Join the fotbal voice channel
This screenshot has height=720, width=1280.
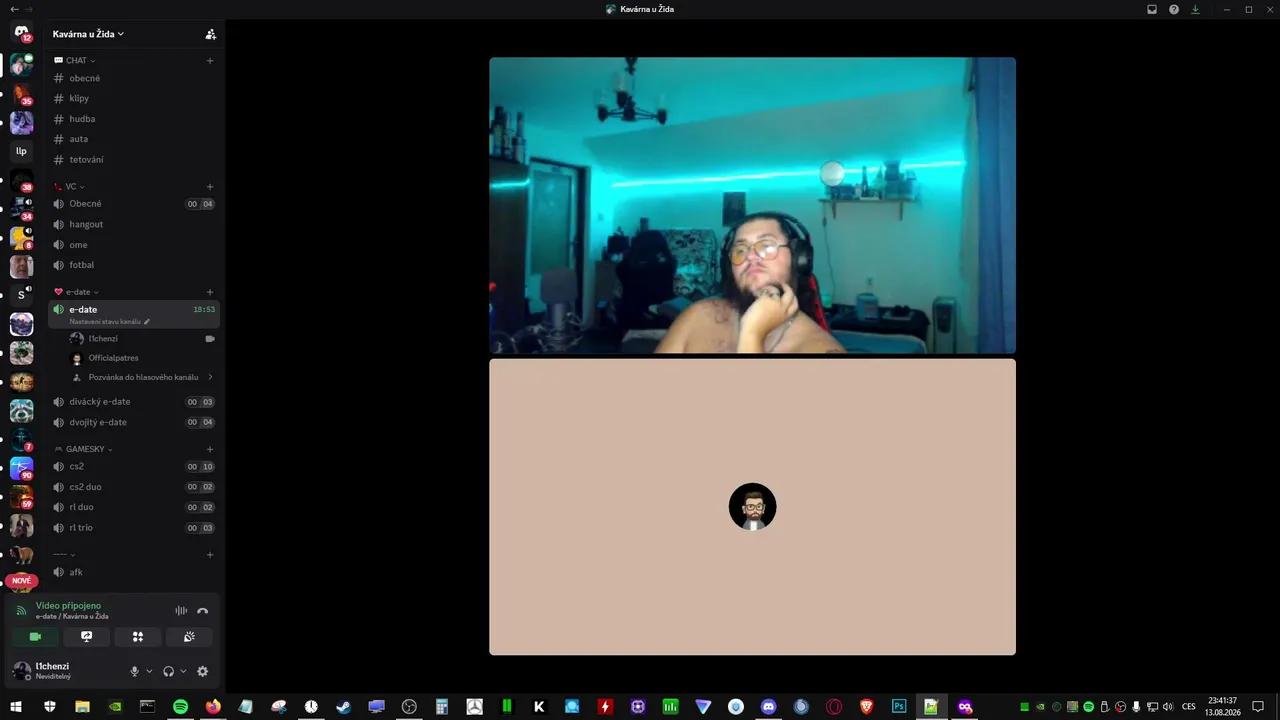[134, 265]
